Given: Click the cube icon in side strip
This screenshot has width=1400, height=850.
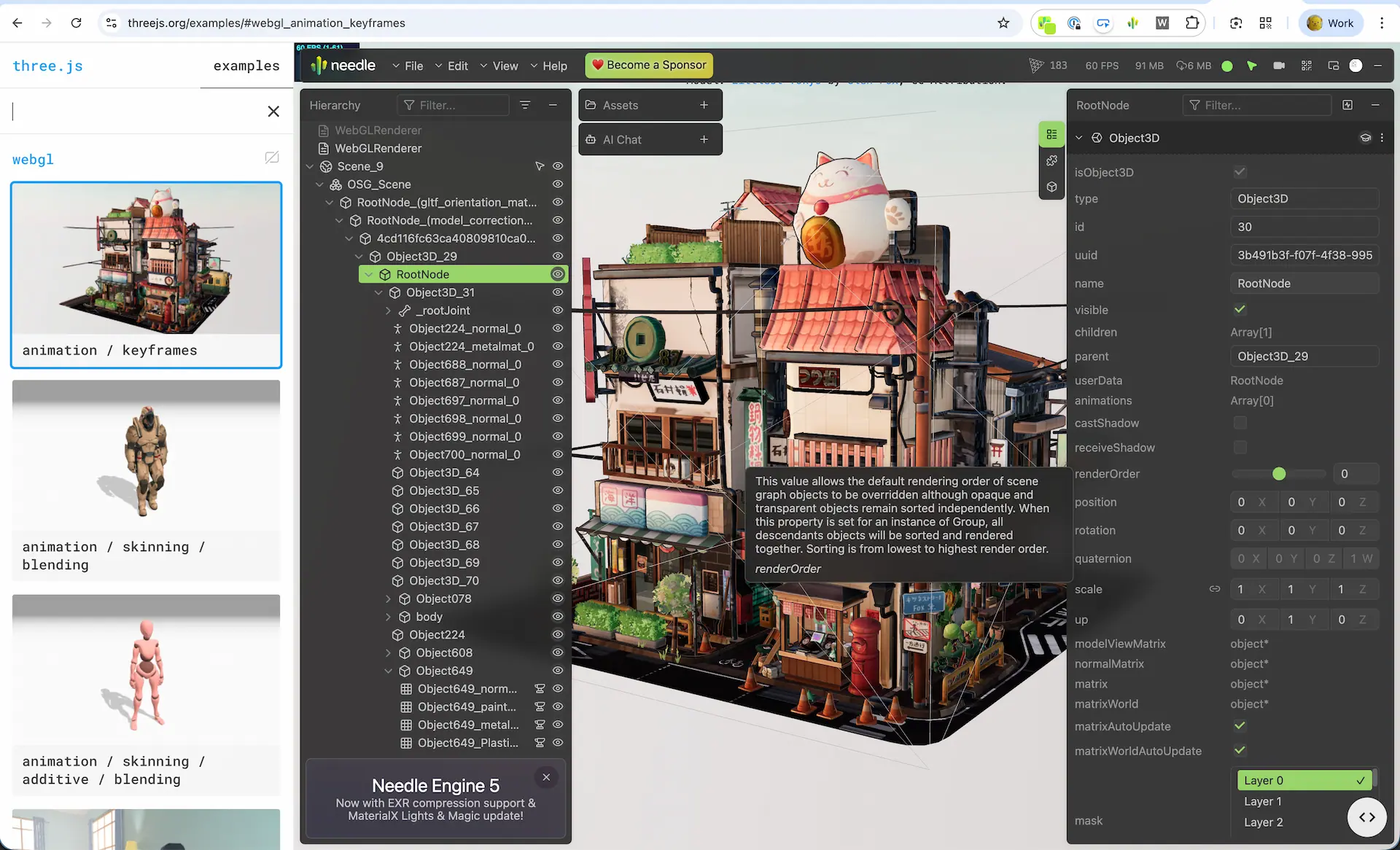Looking at the screenshot, I should coord(1051,187).
